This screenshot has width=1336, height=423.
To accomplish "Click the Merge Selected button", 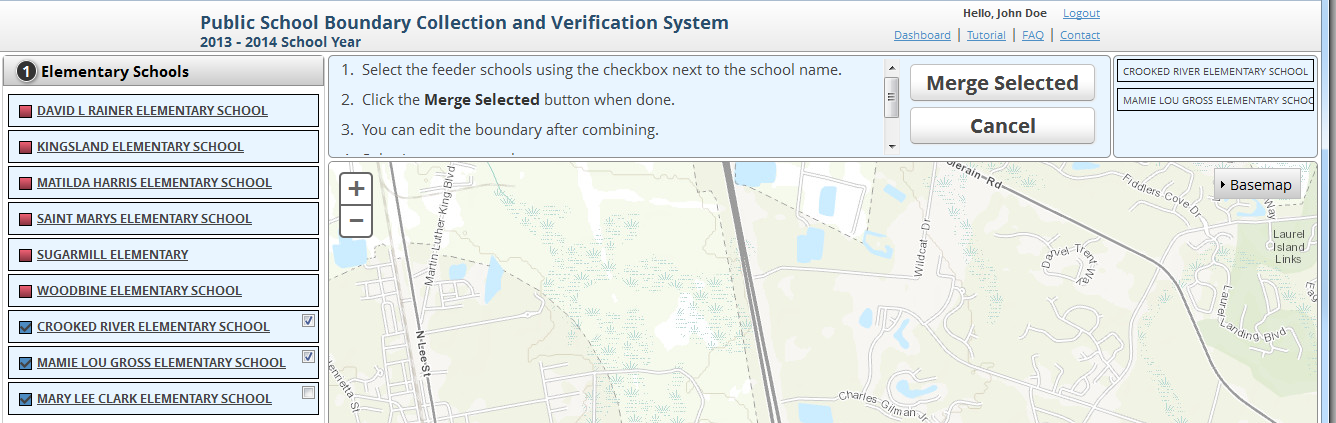I will pos(1002,83).
